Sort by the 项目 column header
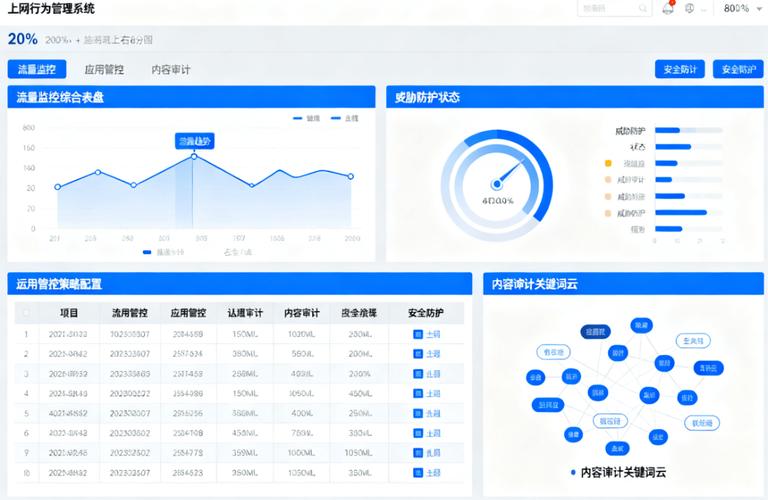 pyautogui.click(x=69, y=313)
